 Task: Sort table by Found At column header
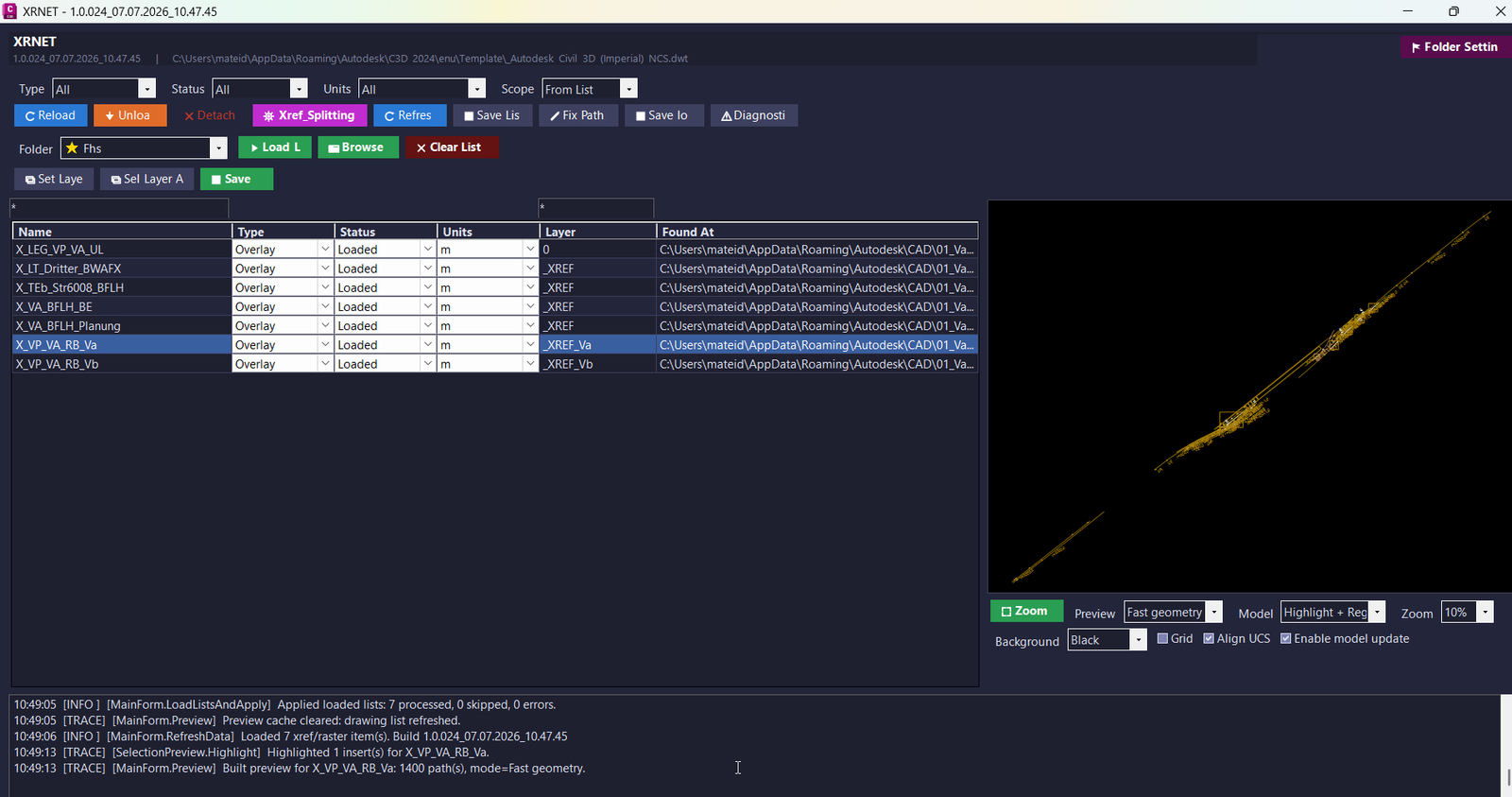[x=817, y=232]
